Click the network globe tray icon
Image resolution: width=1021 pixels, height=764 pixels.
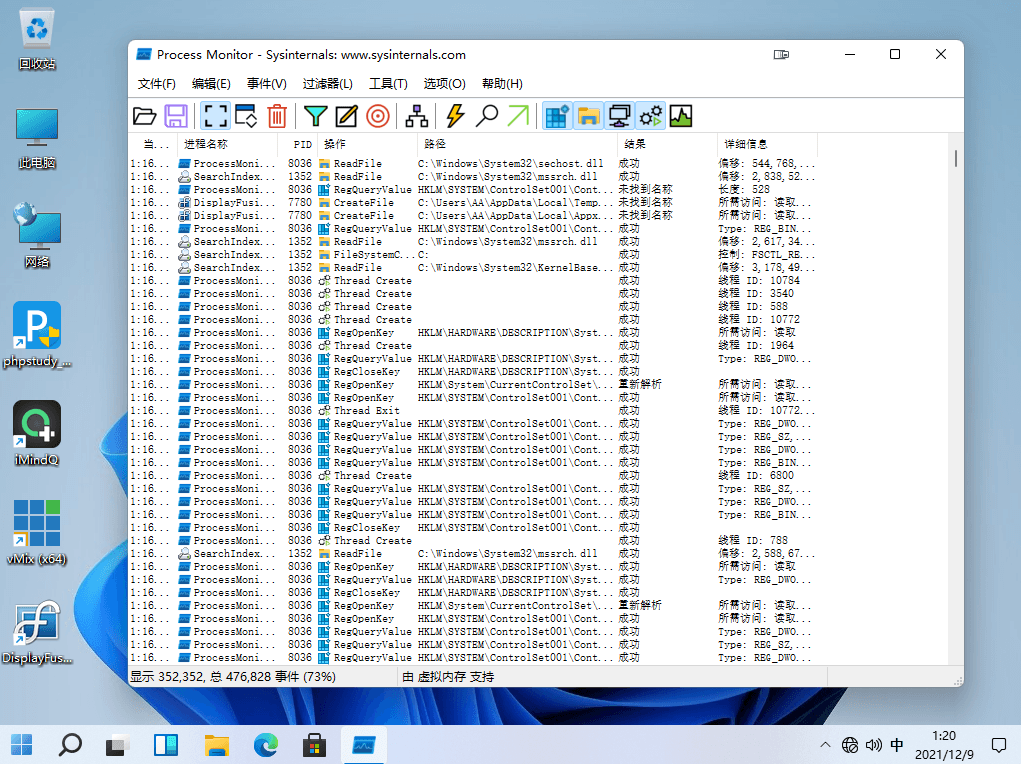[x=850, y=744]
